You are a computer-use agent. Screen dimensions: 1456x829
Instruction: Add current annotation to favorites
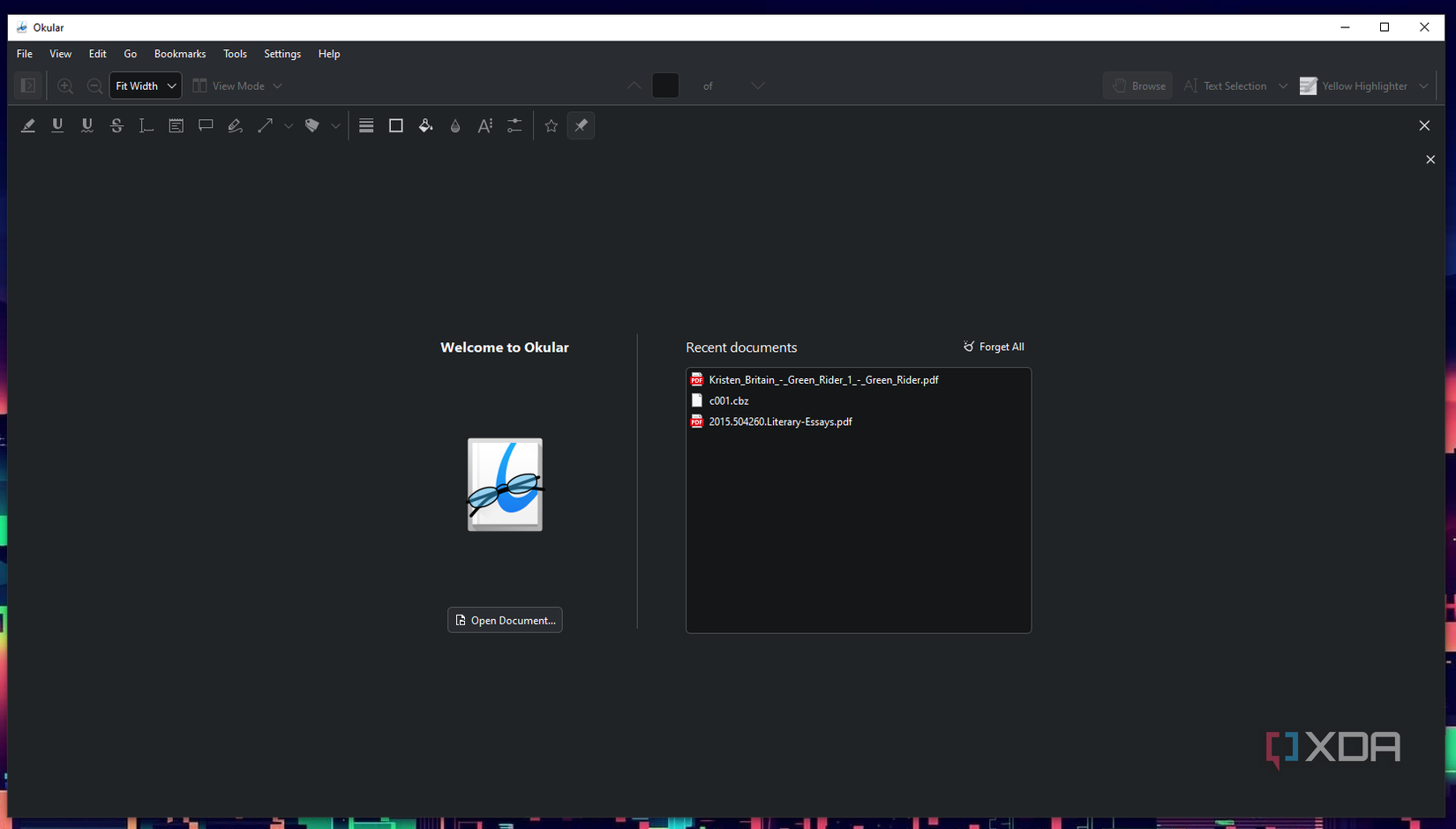pos(552,125)
